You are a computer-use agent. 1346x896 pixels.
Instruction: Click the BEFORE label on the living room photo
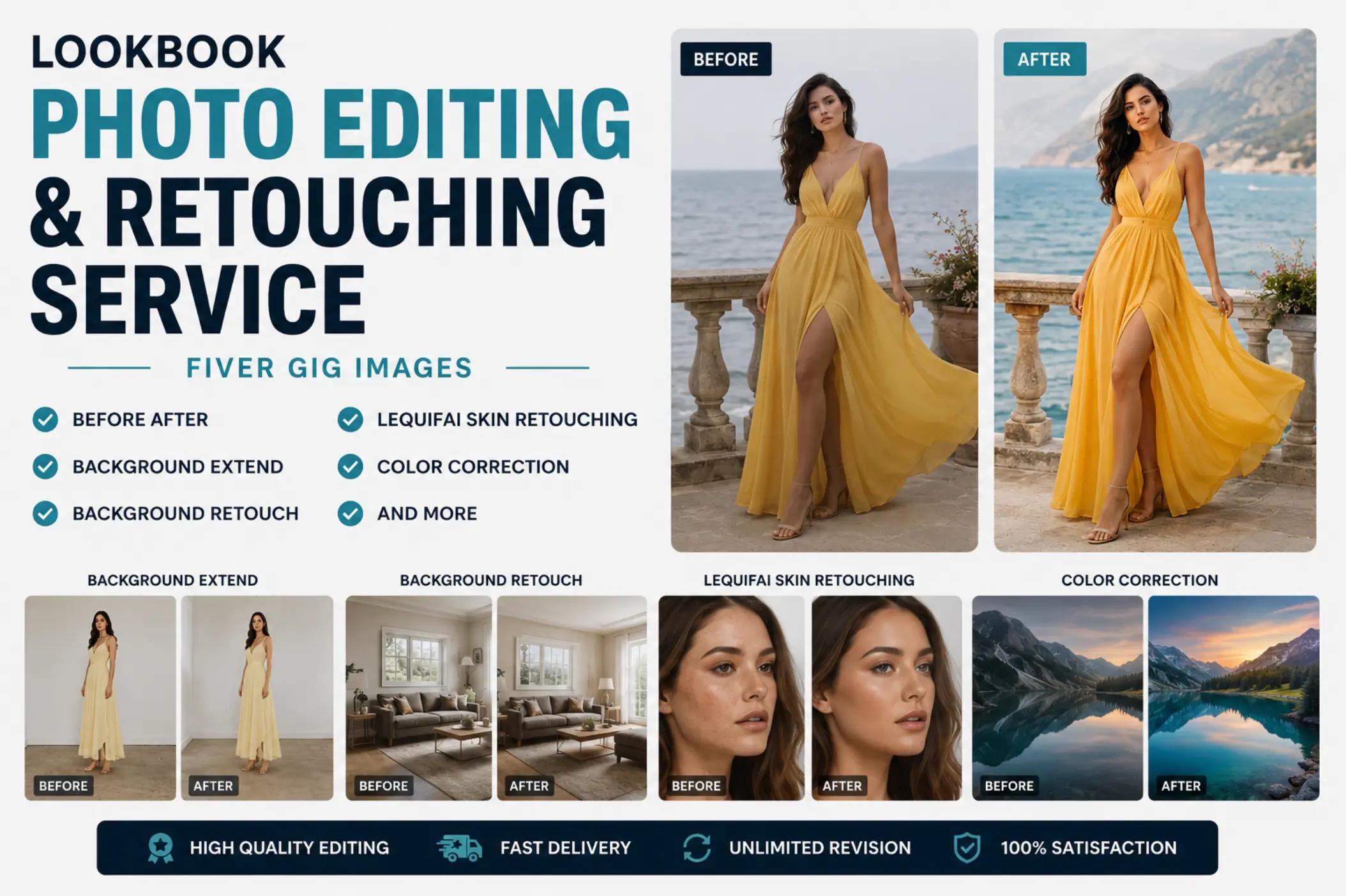(383, 786)
